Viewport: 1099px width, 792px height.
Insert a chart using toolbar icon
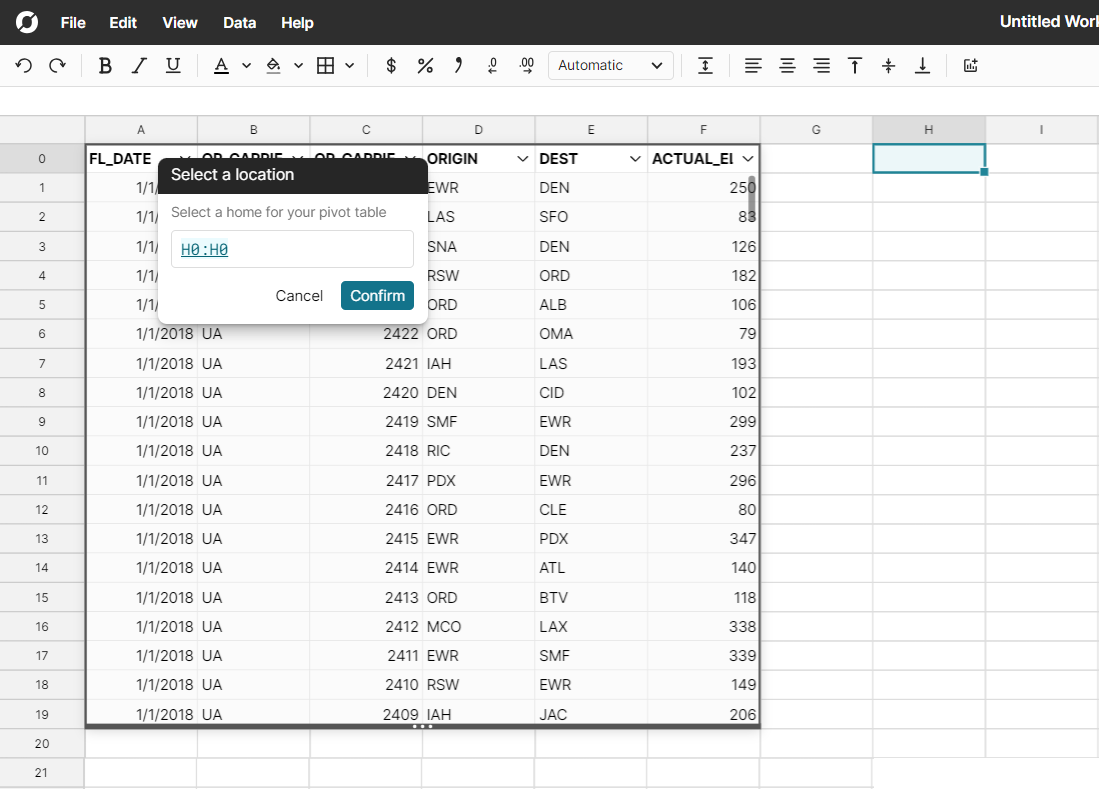[x=969, y=65]
